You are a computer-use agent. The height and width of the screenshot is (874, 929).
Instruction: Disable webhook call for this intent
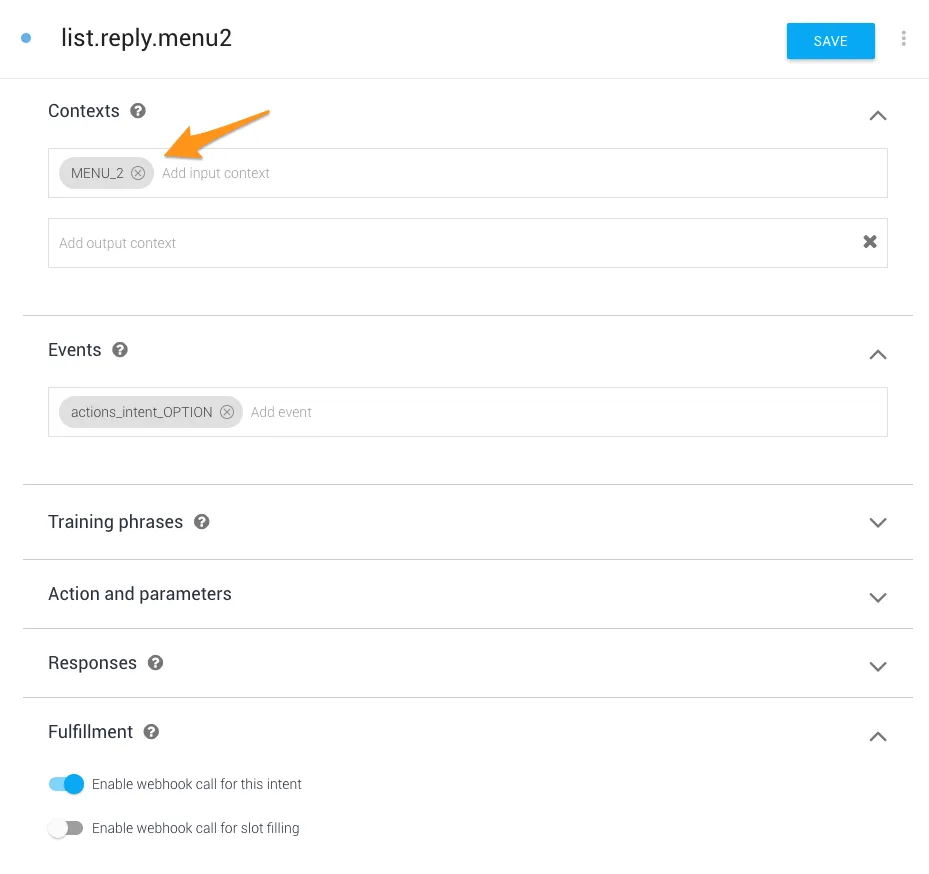coord(67,784)
